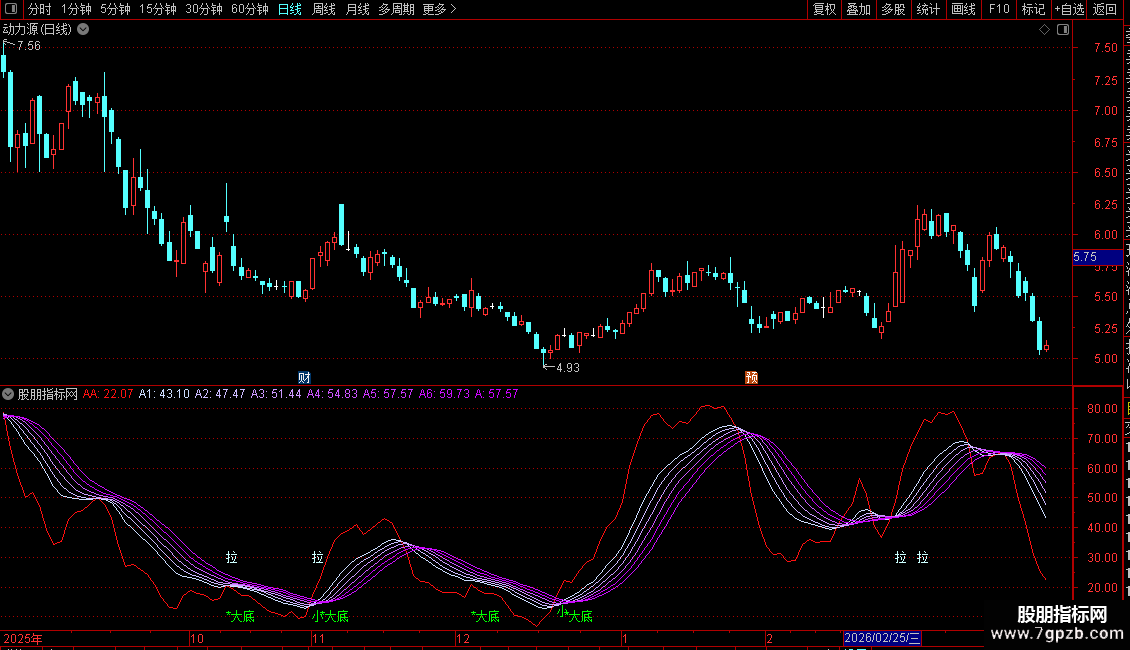Viewport: 1130px width, 650px height.
Task: Toggle the left sidebar panel icon
Action: [x=10, y=10]
